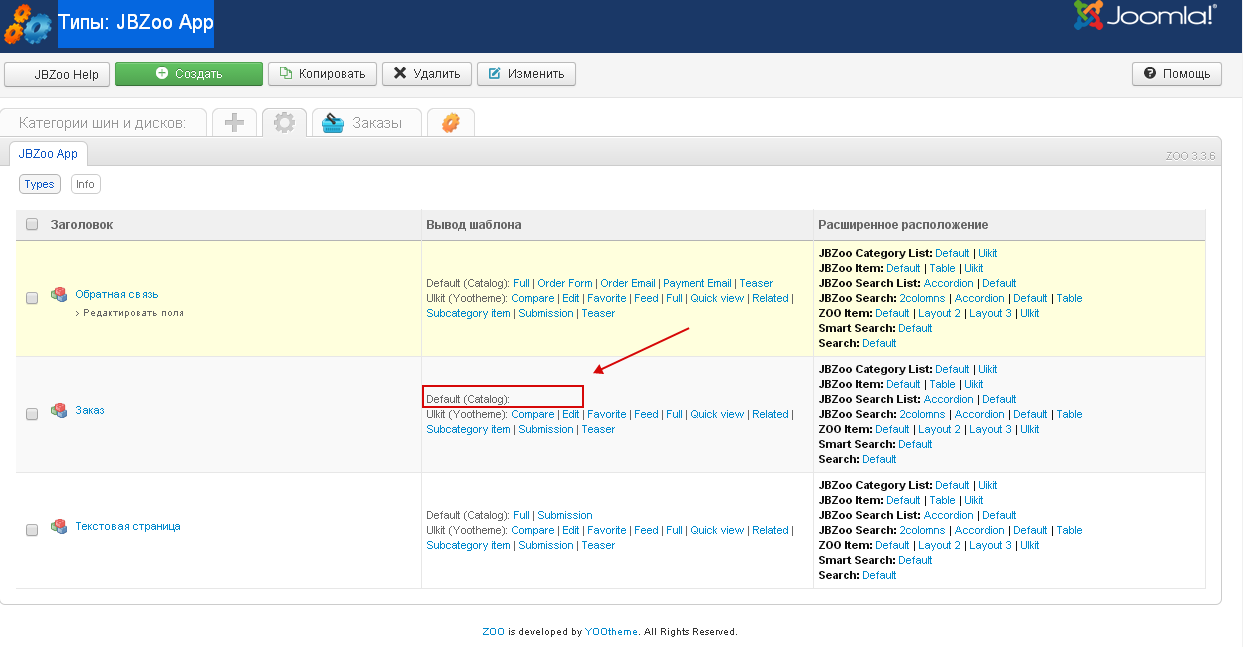The image size is (1243, 647).
Task: Open Layout 2 in Текстовая страница row
Action: point(939,545)
